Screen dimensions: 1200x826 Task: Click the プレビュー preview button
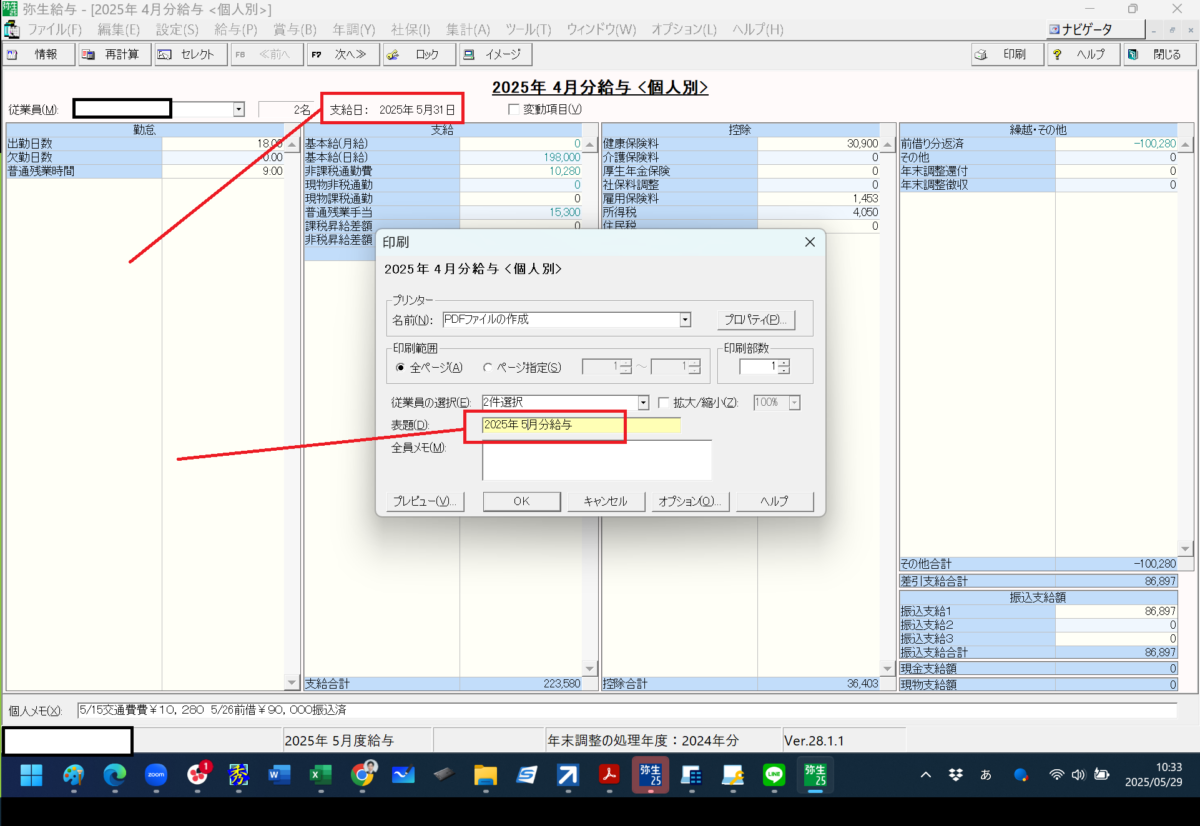pos(423,501)
